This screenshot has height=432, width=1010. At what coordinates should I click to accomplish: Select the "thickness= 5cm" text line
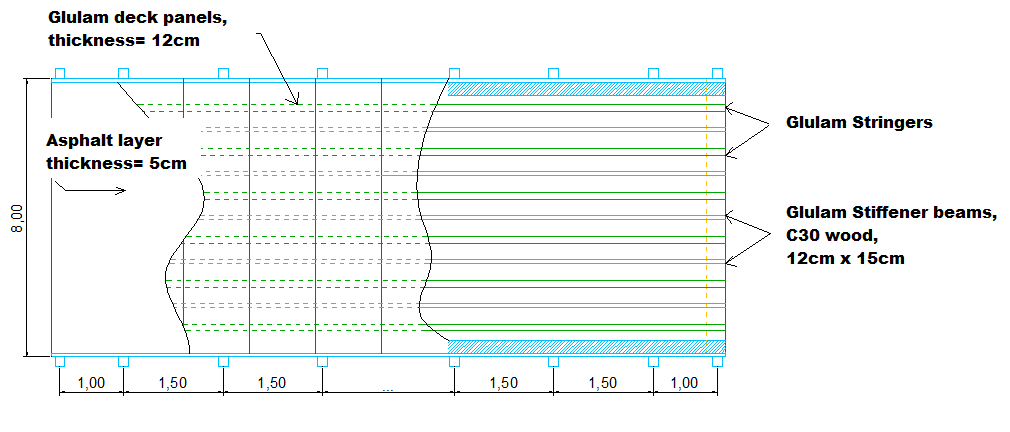[x=116, y=163]
